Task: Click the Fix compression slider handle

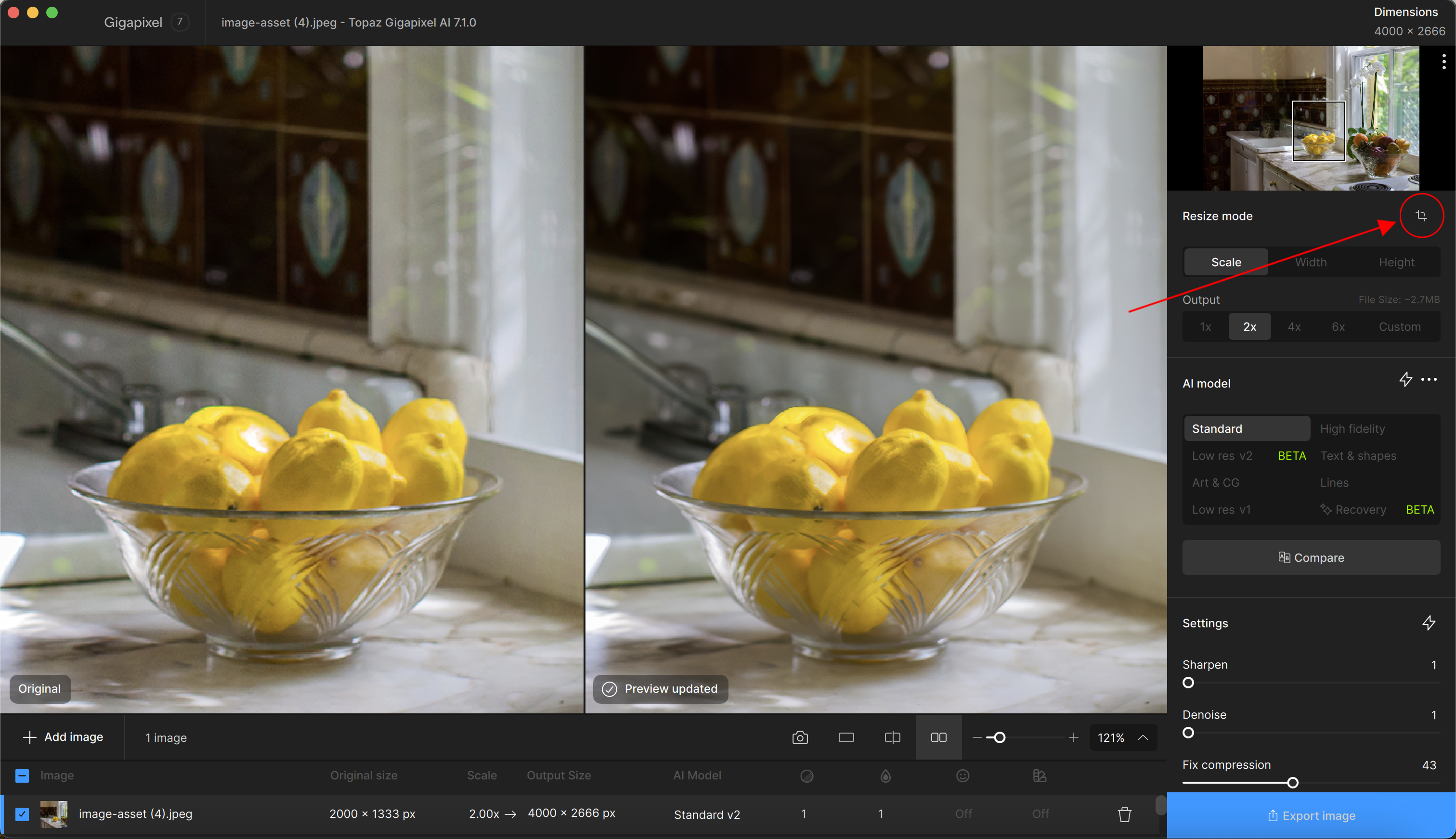Action: pyautogui.click(x=1292, y=783)
